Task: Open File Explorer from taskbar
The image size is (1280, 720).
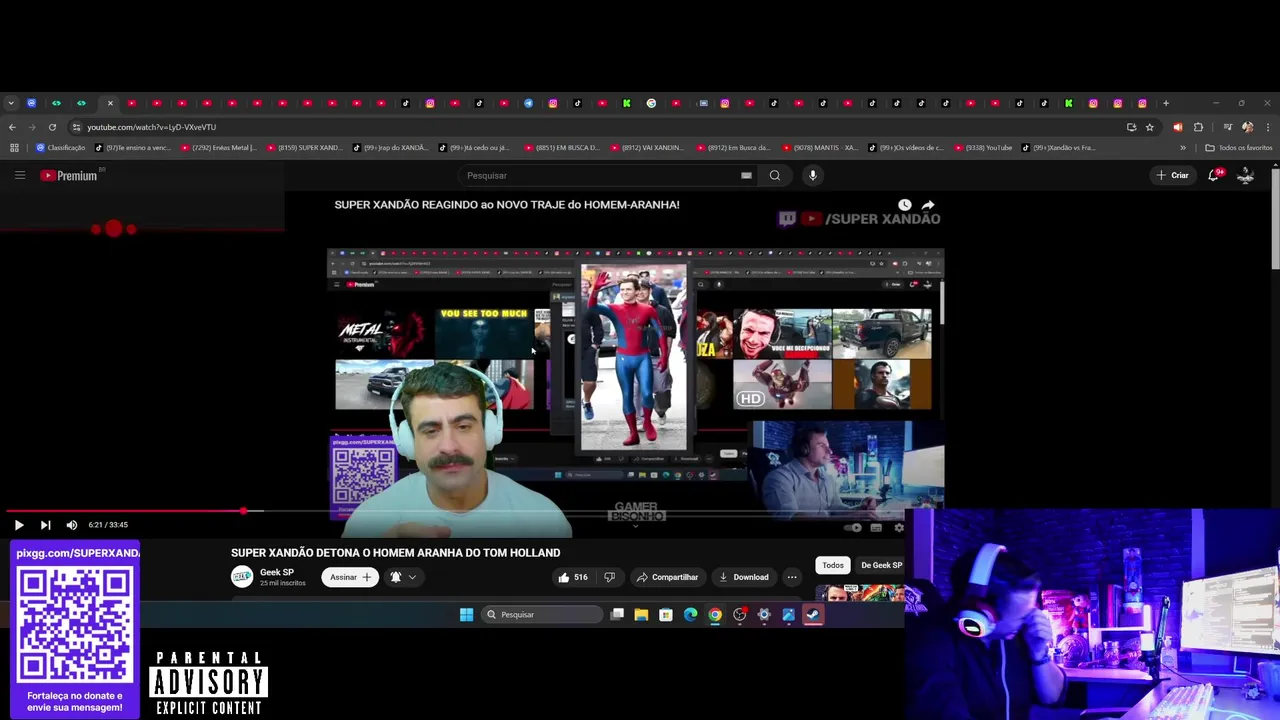Action: pos(641,615)
